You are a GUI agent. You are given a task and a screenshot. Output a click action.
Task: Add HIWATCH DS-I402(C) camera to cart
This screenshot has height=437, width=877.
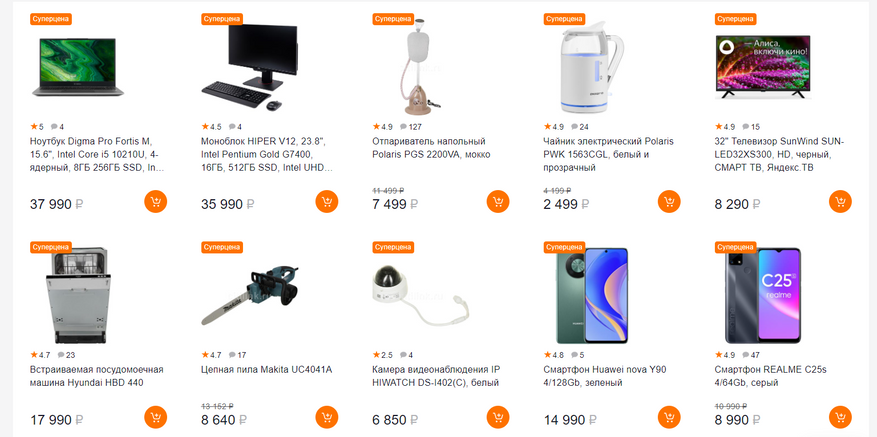[498, 417]
